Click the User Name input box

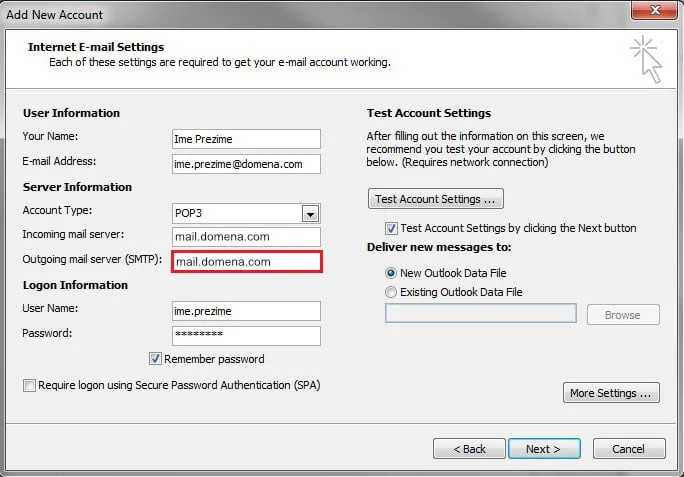point(246,311)
